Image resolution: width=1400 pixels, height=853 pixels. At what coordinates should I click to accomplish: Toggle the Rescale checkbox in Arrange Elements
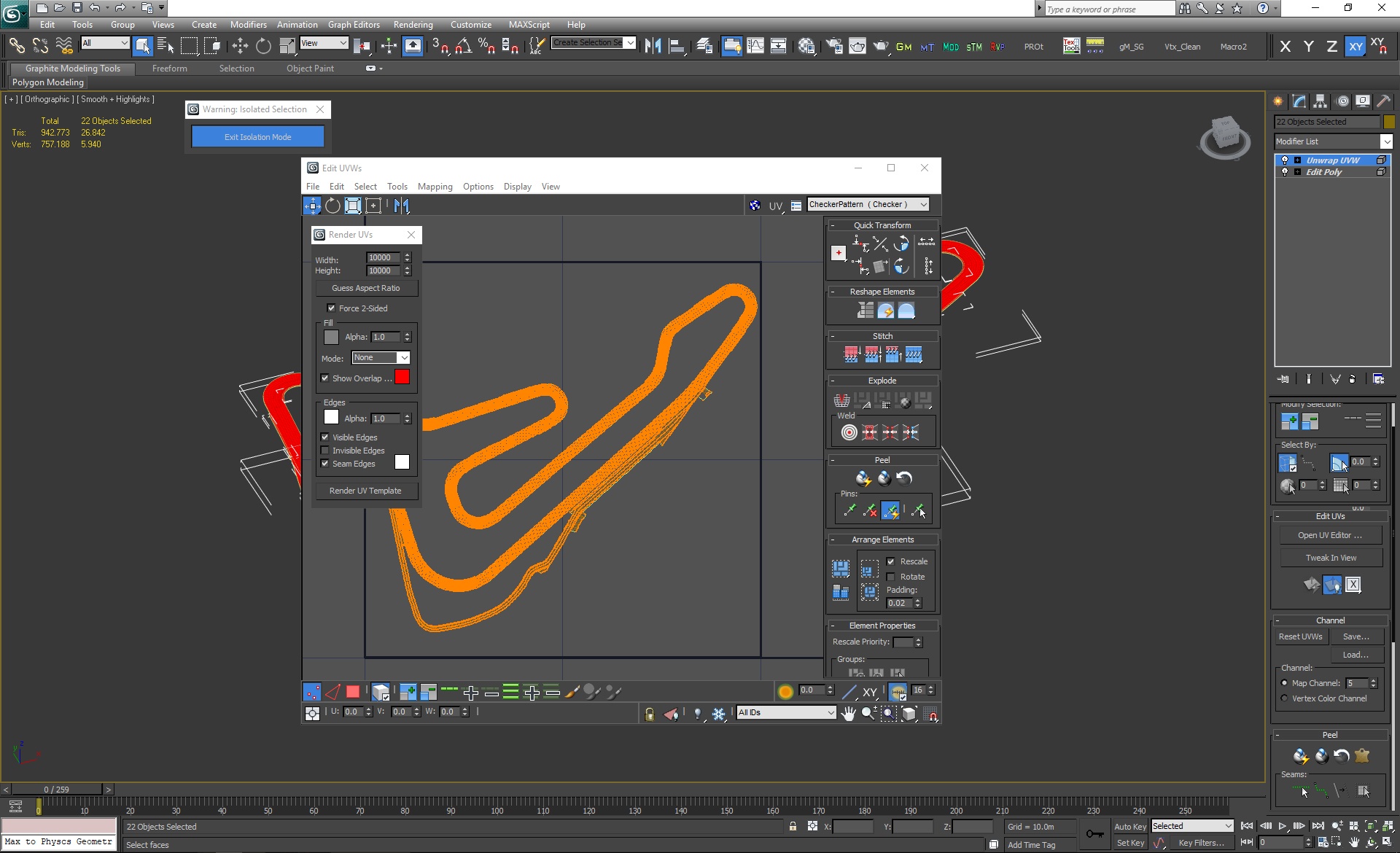point(891,561)
